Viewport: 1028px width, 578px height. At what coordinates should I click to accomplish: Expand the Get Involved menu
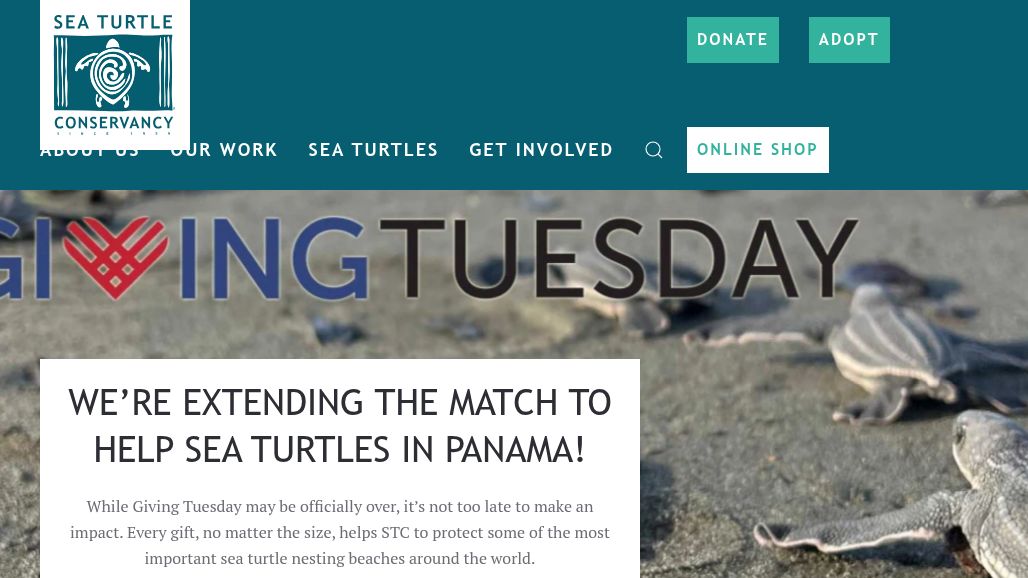click(541, 150)
